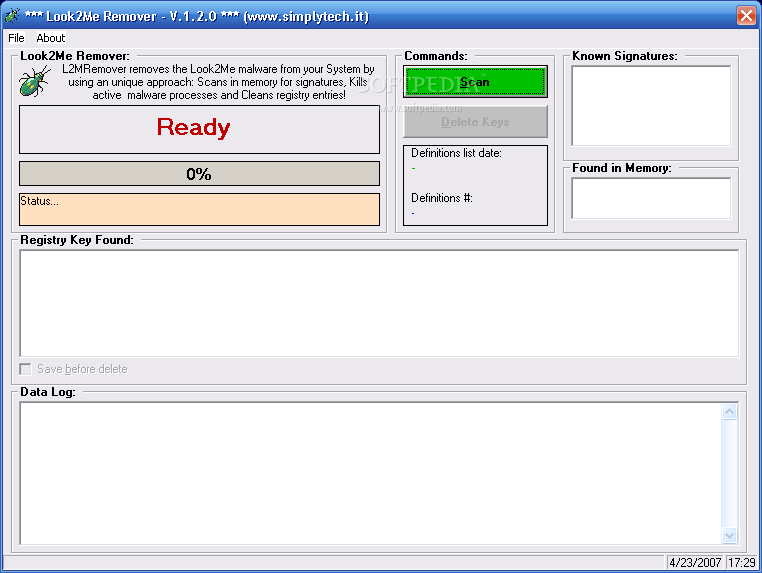This screenshot has width=762, height=573.
Task: Click the L2MRemover description text
Action: coord(218,82)
